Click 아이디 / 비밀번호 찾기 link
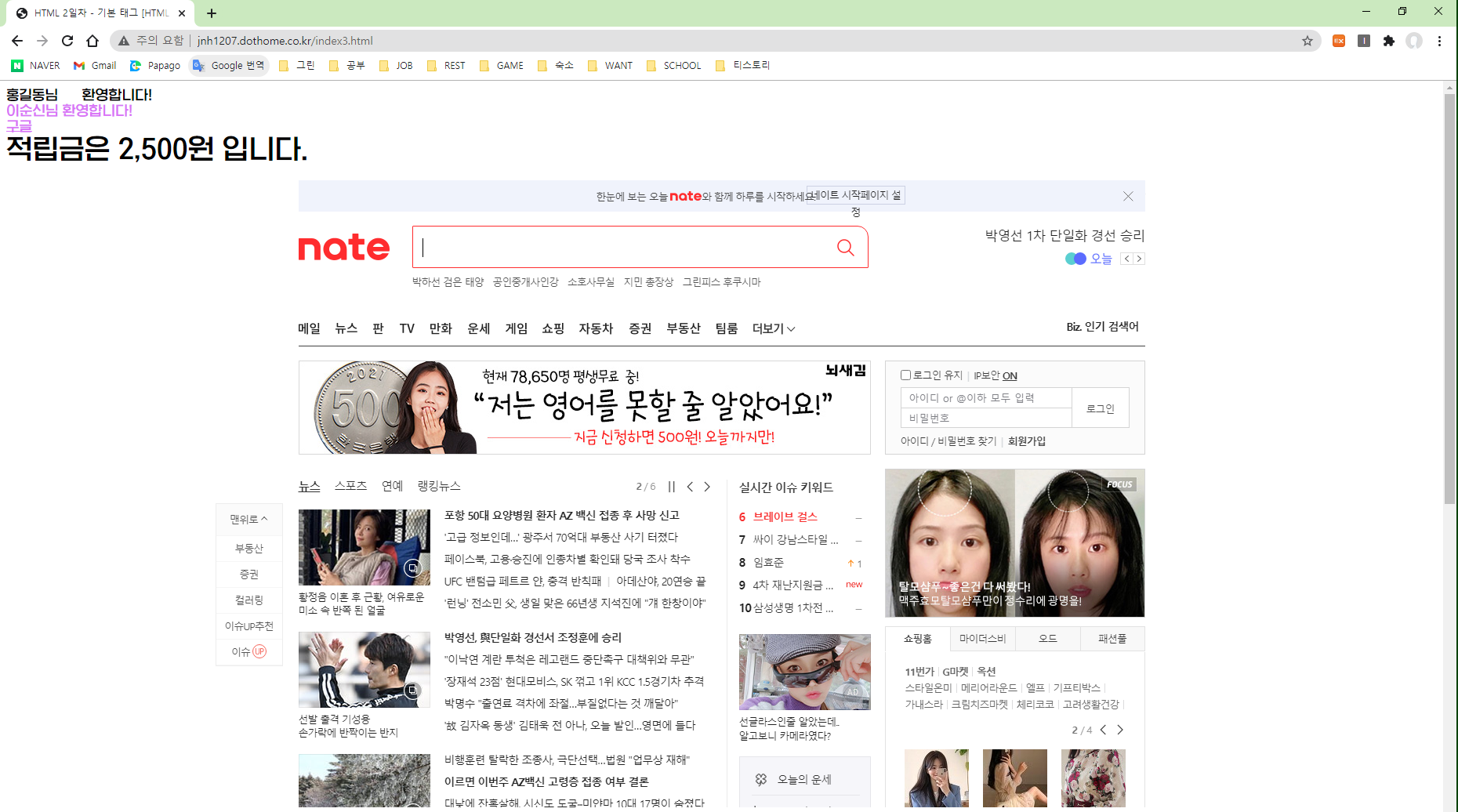The image size is (1458, 812). tap(948, 441)
